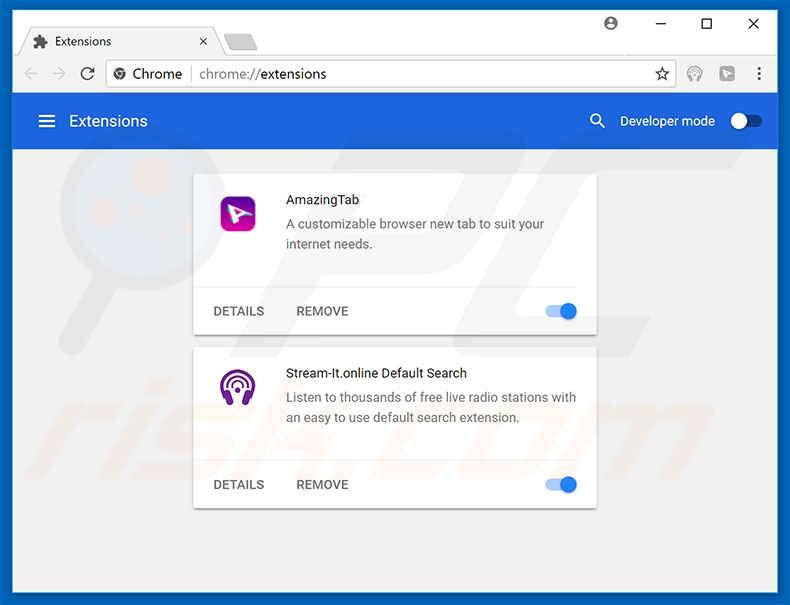Reload the current page

pyautogui.click(x=88, y=74)
